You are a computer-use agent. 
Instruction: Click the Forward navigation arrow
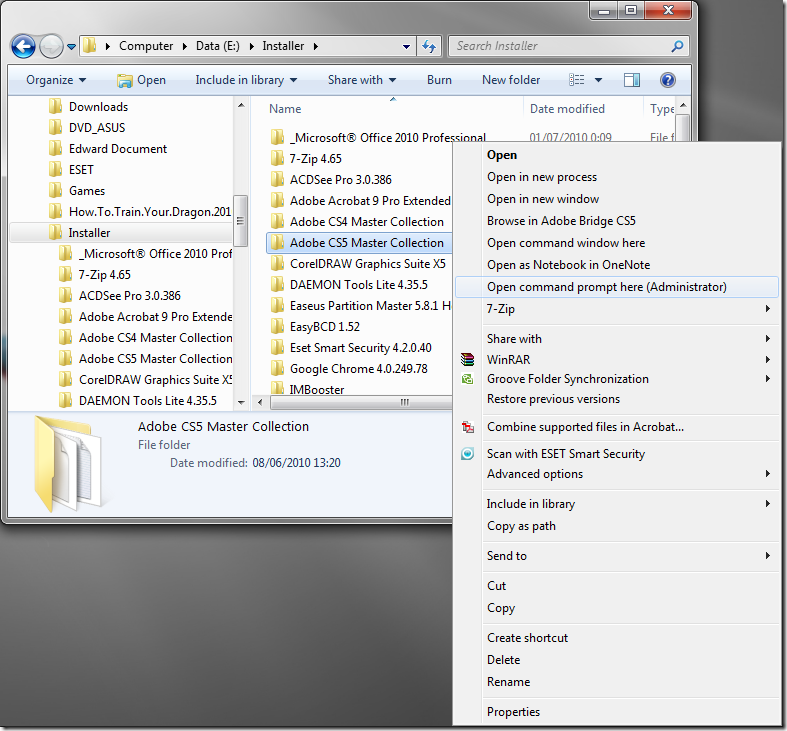pos(51,47)
